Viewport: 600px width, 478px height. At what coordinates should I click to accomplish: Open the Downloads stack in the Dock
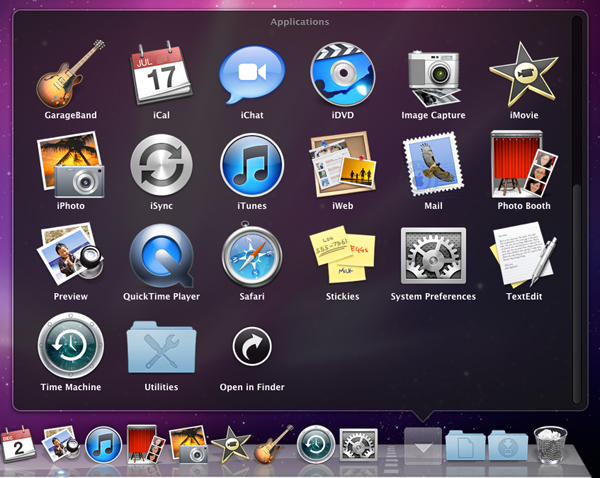click(x=508, y=446)
